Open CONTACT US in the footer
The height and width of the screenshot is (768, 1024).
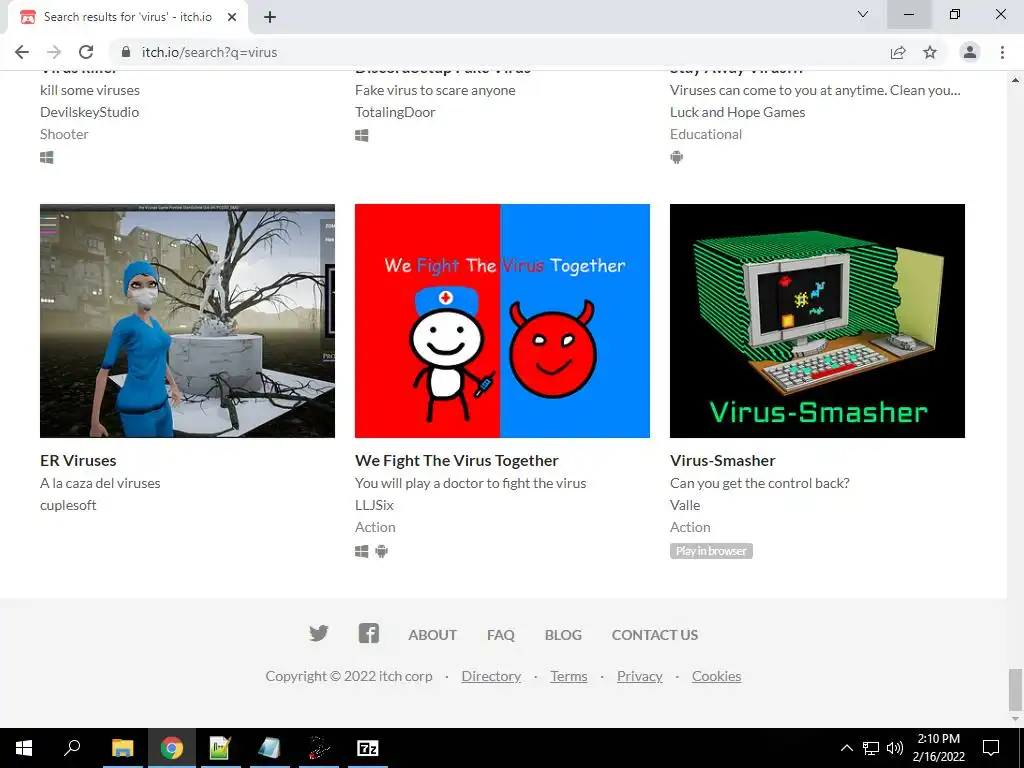point(654,635)
